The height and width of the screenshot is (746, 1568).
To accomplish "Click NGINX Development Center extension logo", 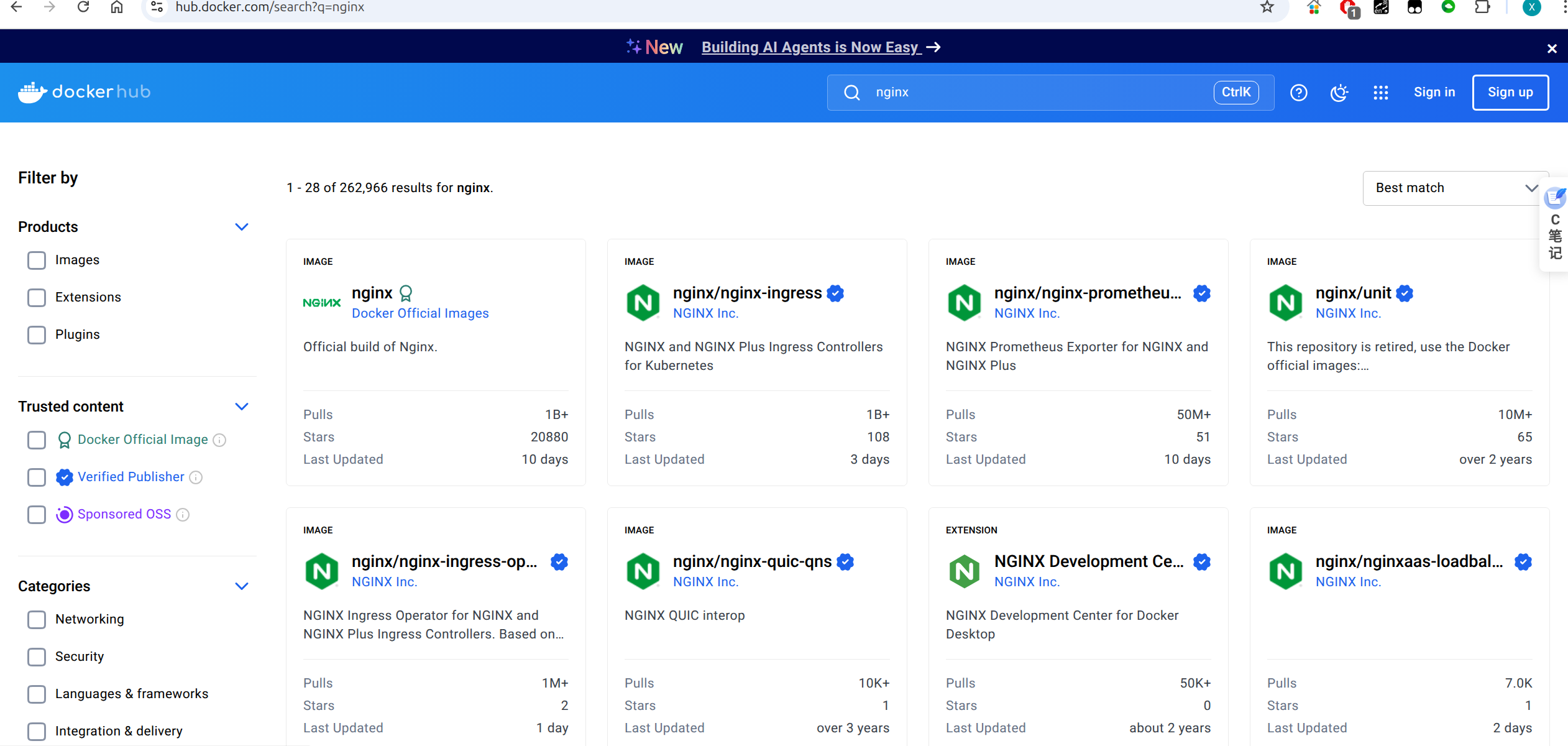I will pyautogui.click(x=965, y=571).
